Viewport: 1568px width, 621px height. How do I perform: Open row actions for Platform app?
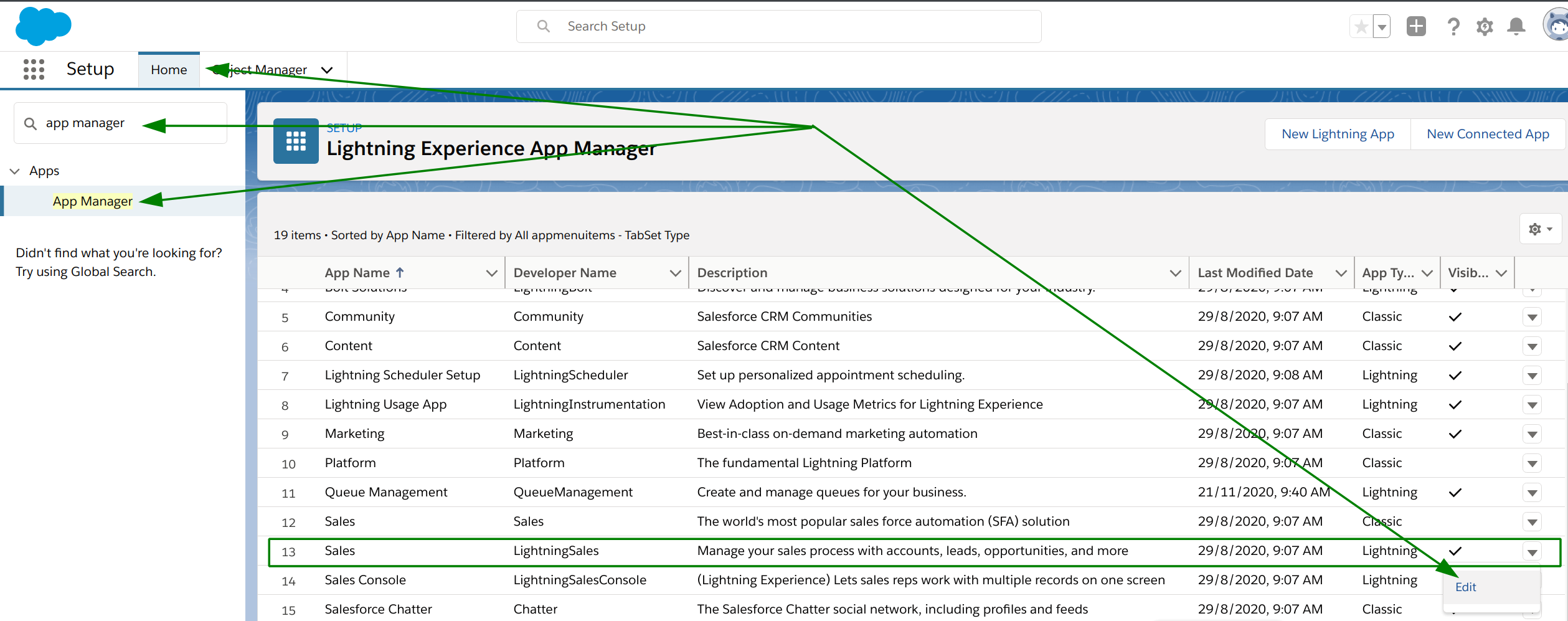coord(1532,463)
